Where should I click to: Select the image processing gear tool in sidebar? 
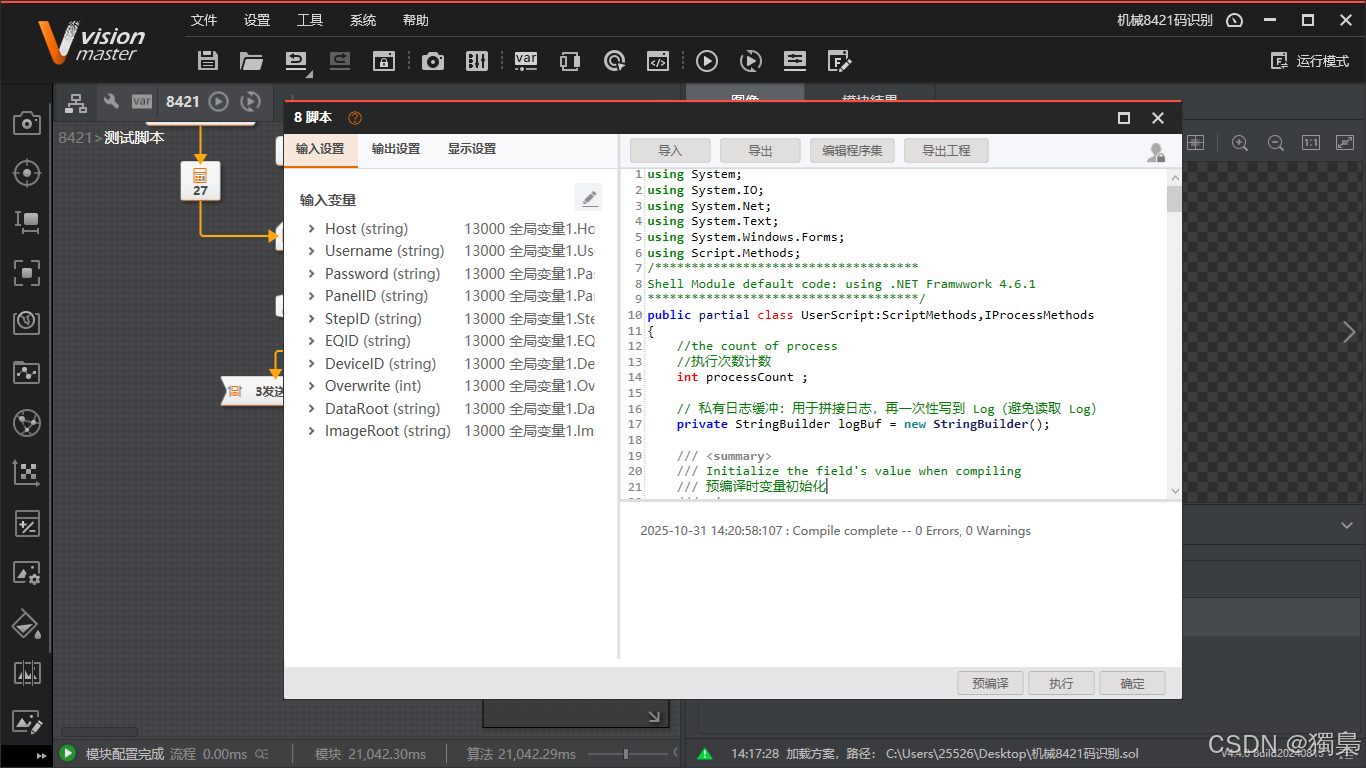pos(26,572)
